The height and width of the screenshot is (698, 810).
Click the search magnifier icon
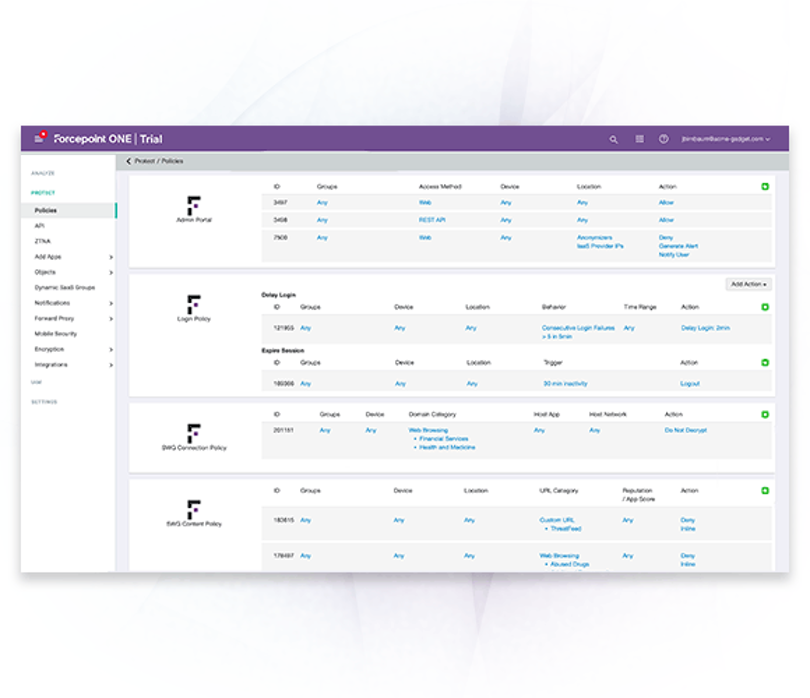tap(614, 140)
